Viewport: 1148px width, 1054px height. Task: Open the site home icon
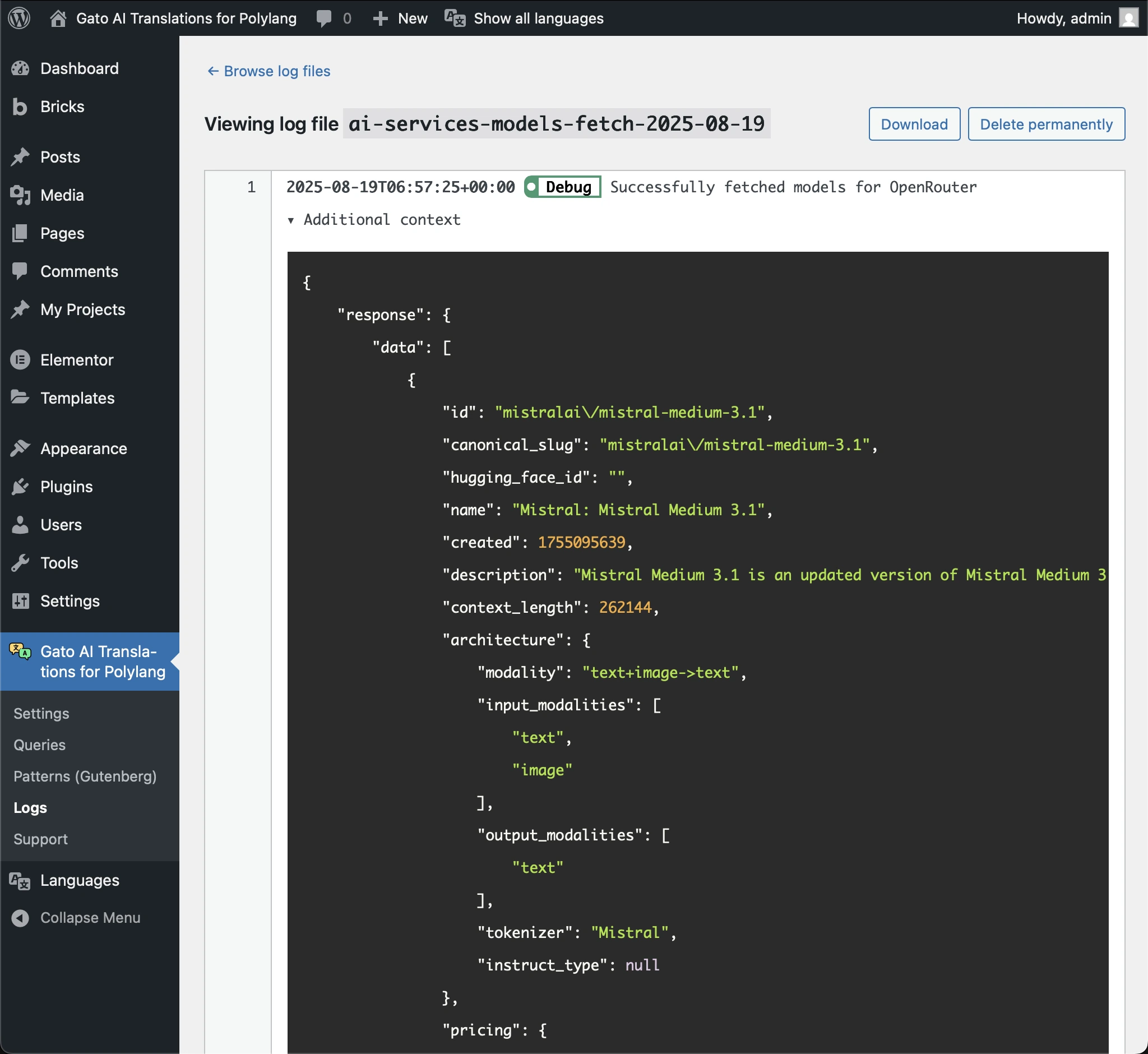(x=58, y=19)
